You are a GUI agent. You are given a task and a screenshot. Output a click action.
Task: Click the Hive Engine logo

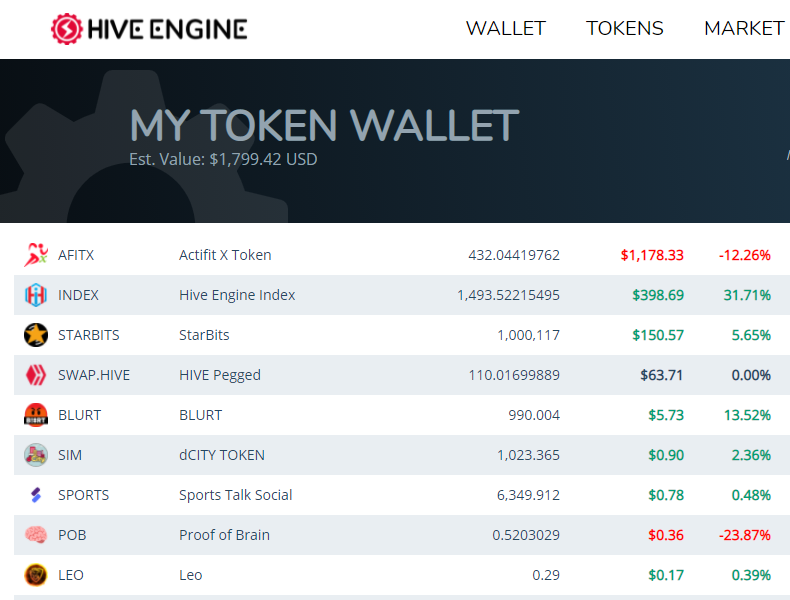149,29
